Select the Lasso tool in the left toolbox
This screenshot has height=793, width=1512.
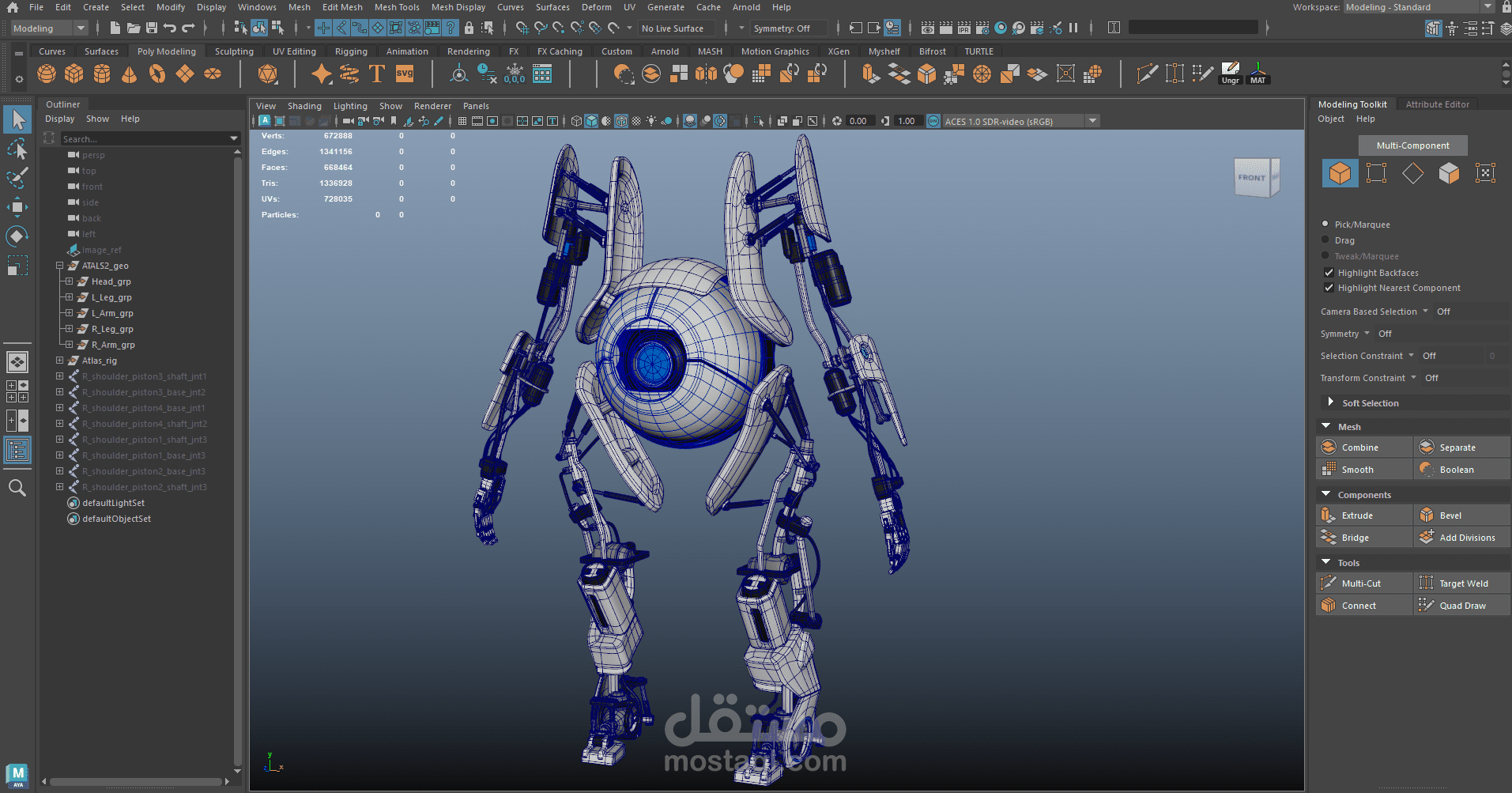click(17, 149)
